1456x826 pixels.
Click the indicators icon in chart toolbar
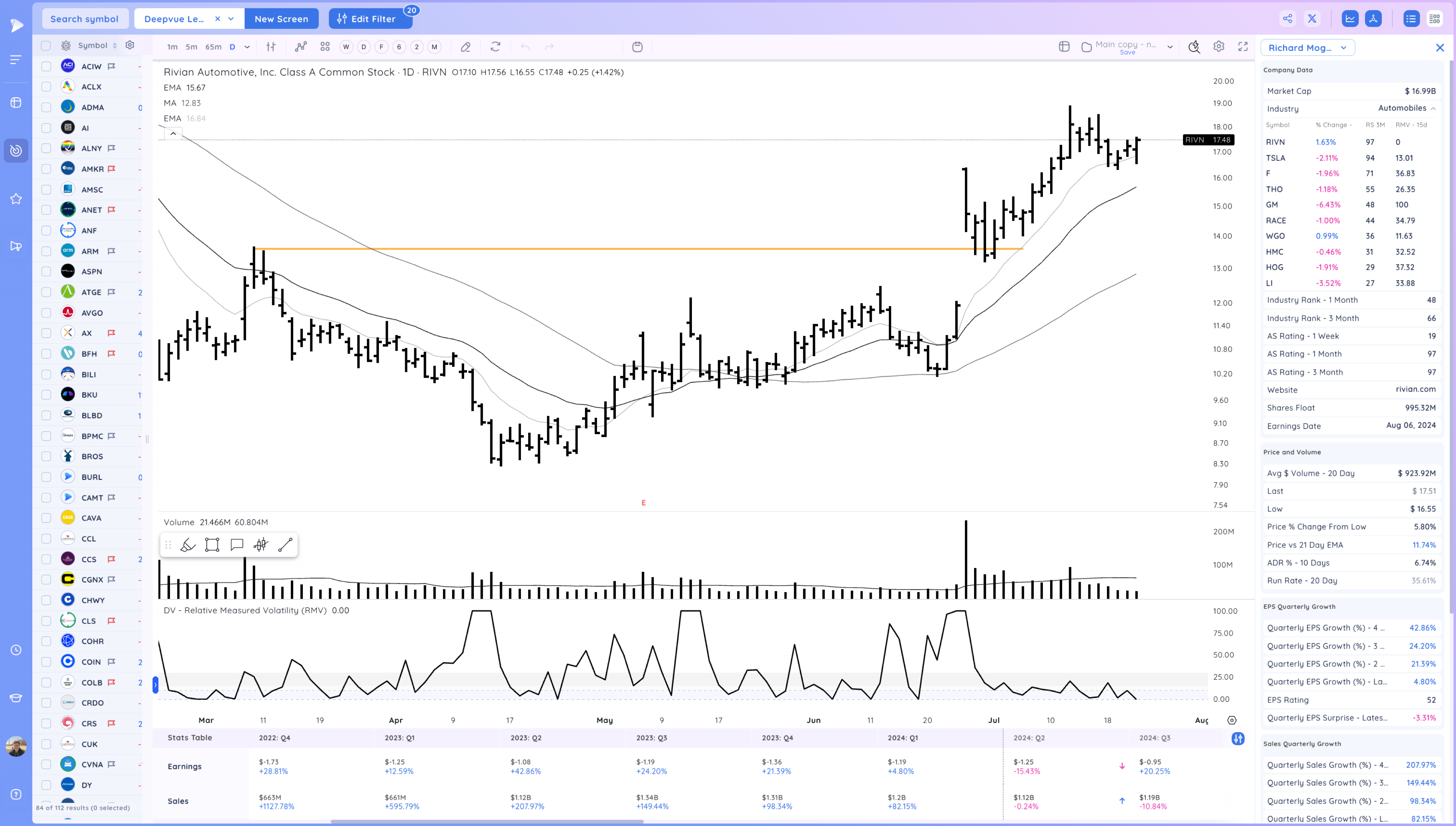pos(301,47)
